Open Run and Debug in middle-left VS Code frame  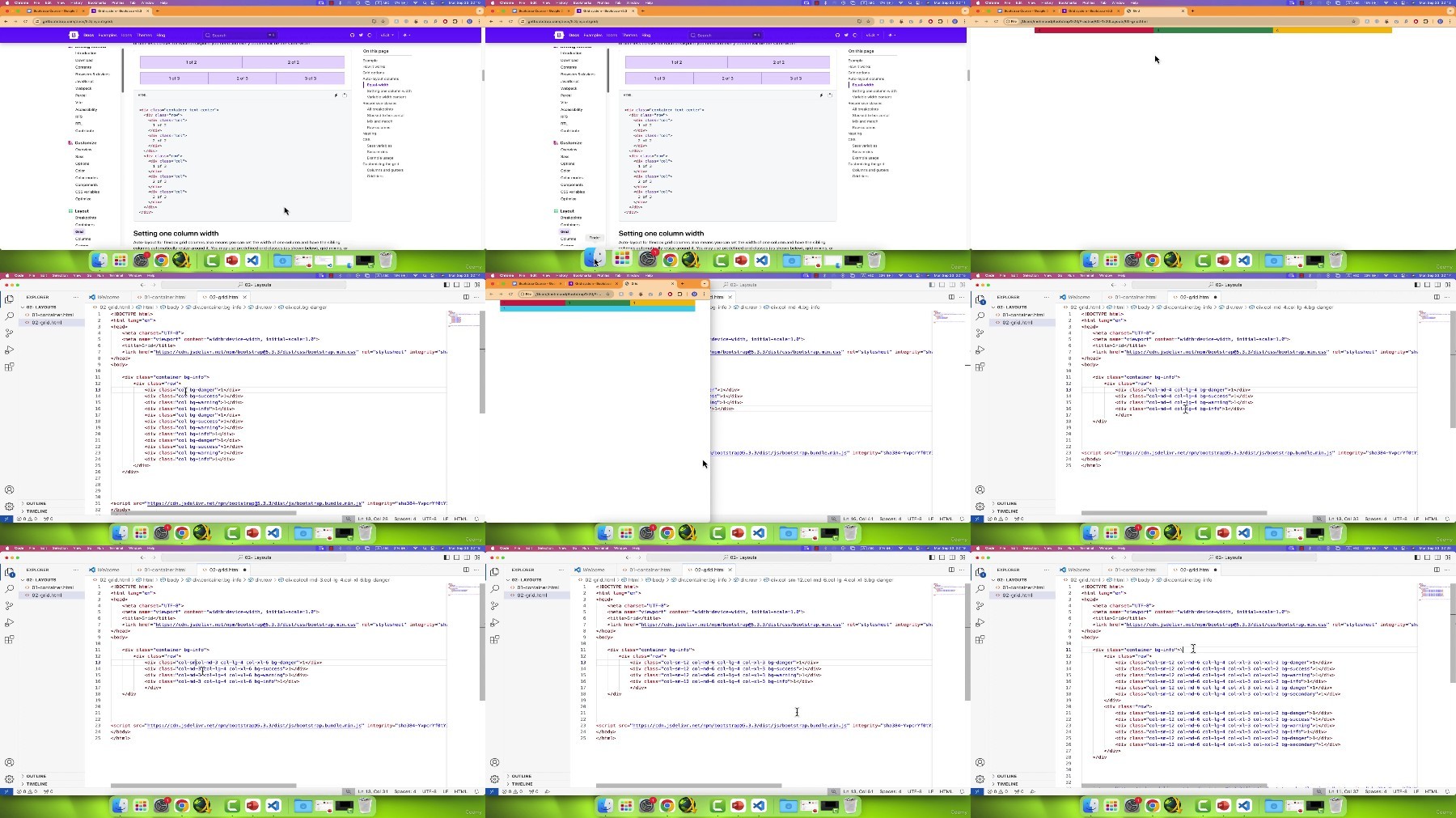[x=10, y=350]
